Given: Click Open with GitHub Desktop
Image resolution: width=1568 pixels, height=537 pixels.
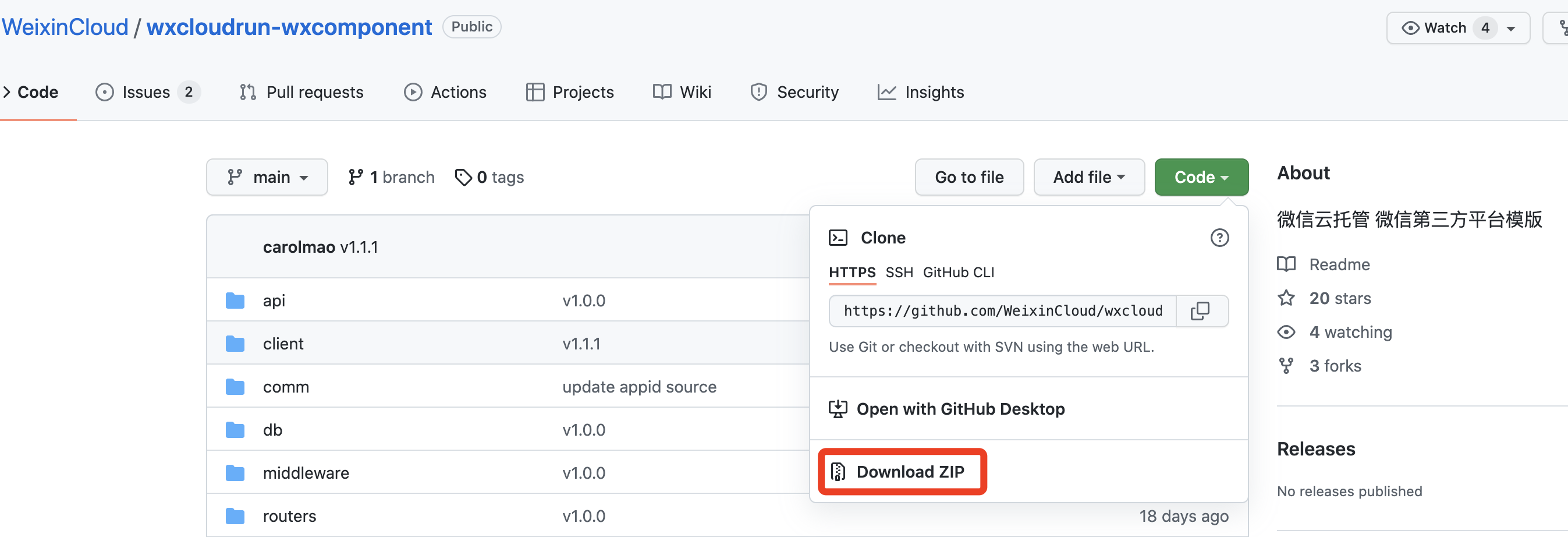Looking at the screenshot, I should pyautogui.click(x=960, y=409).
